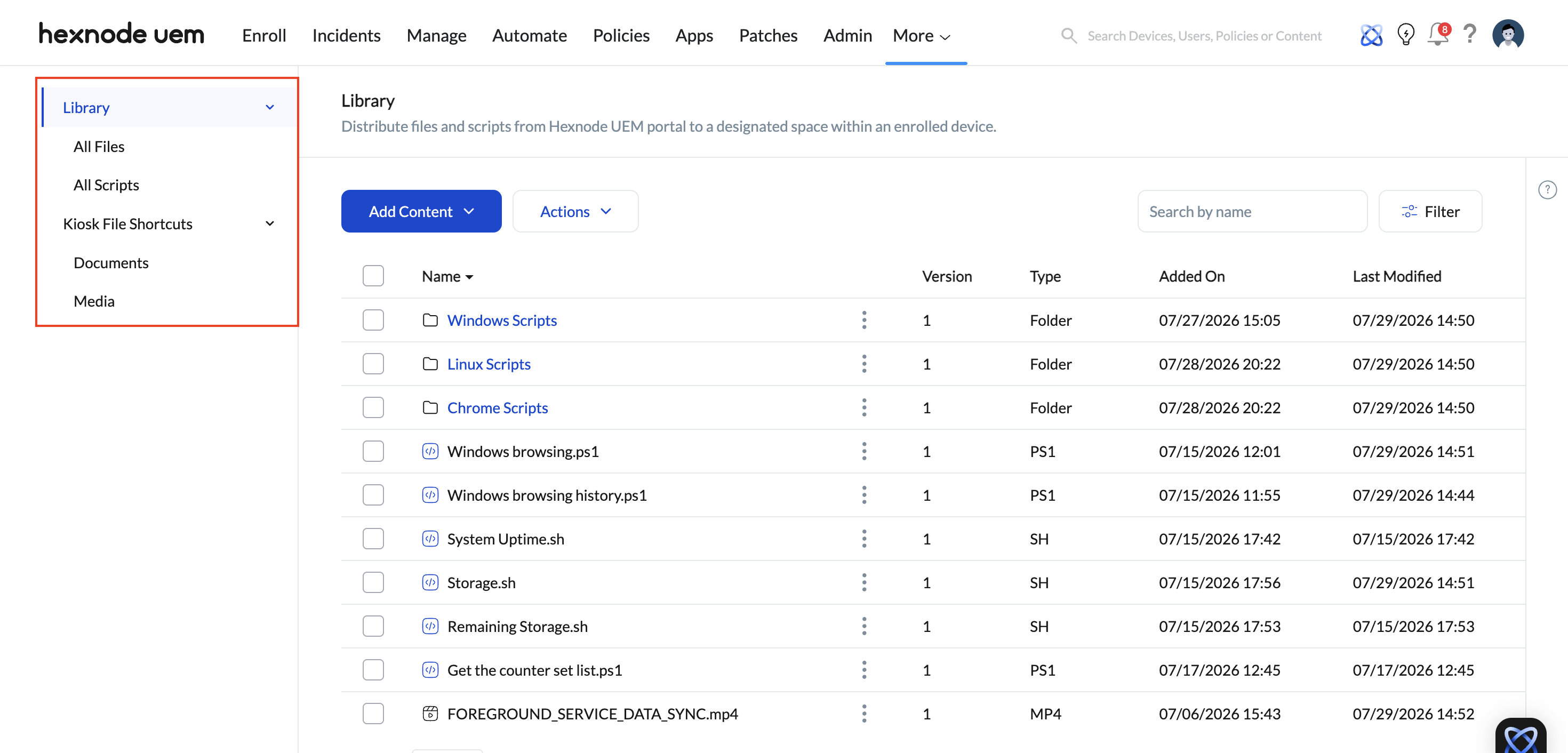Open kebab menu for Get the counter set list.ps1
The height and width of the screenshot is (753, 1568).
pos(864,670)
